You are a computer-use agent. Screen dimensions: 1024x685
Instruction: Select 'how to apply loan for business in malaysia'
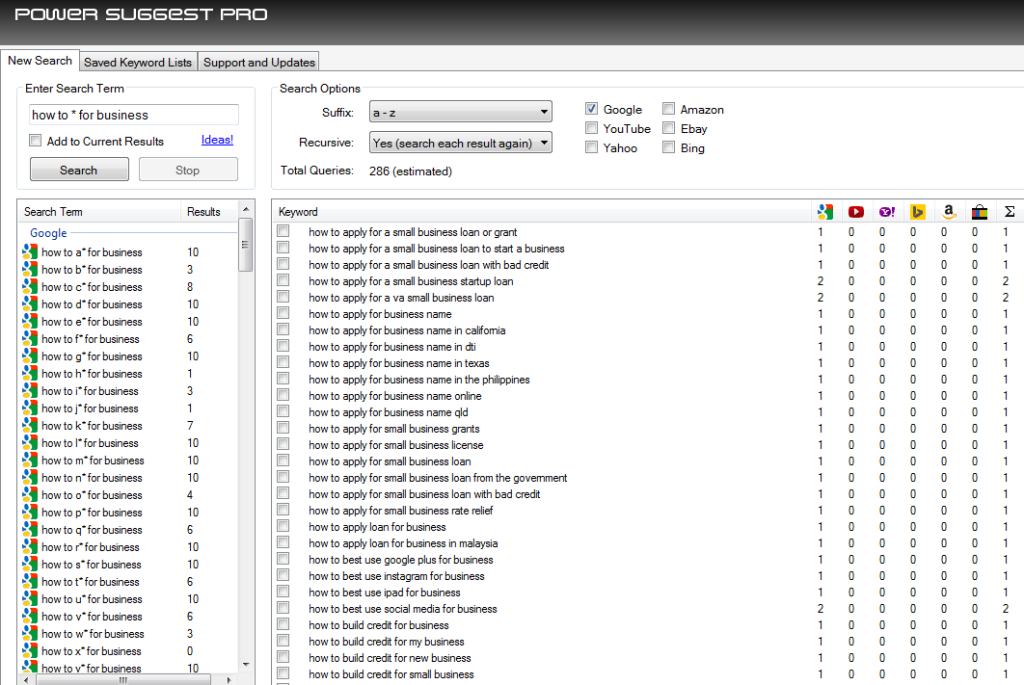coord(403,543)
